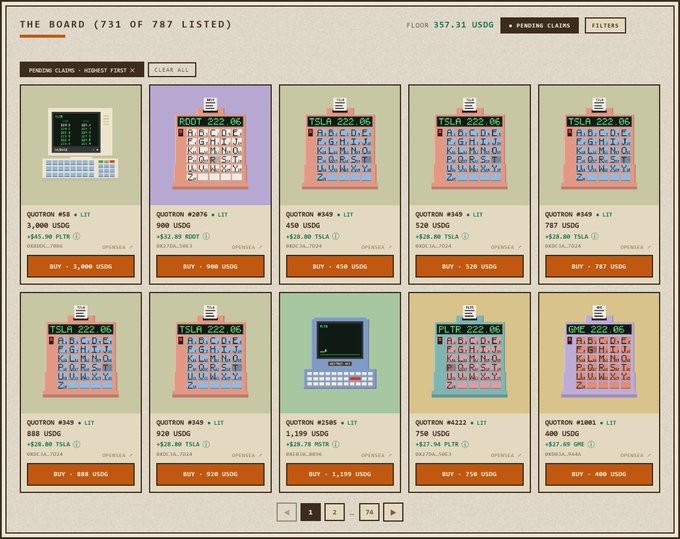
Task: Click the Floor 357.31 USDG value
Action: (464, 25)
